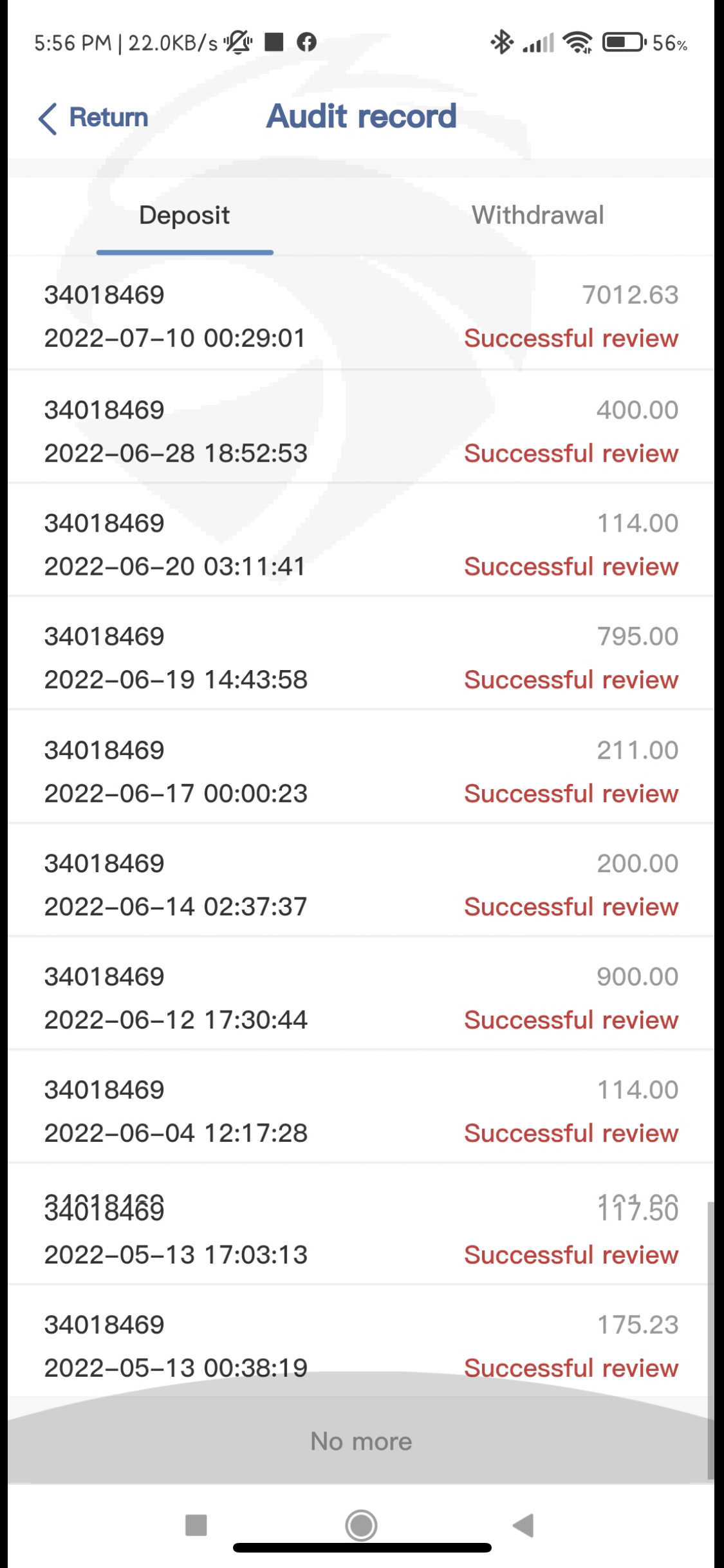724x1568 pixels.
Task: Tap Successful review for the 795.00 deposit
Action: (571, 680)
